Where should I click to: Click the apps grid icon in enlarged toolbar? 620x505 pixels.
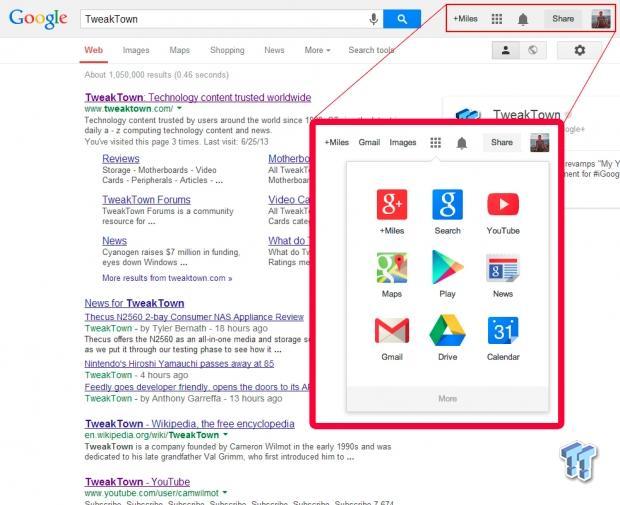(x=435, y=143)
